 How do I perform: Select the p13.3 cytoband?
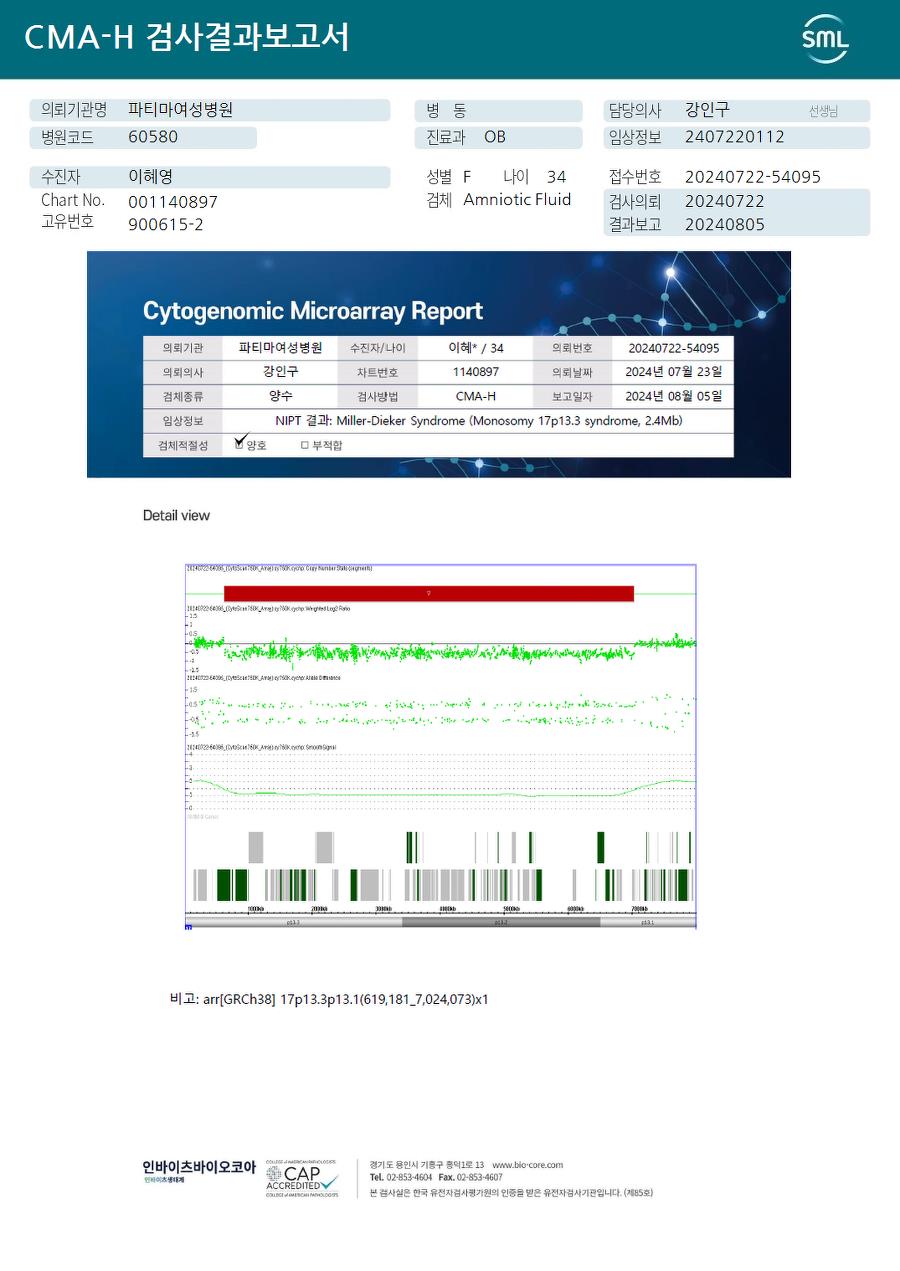point(294,923)
